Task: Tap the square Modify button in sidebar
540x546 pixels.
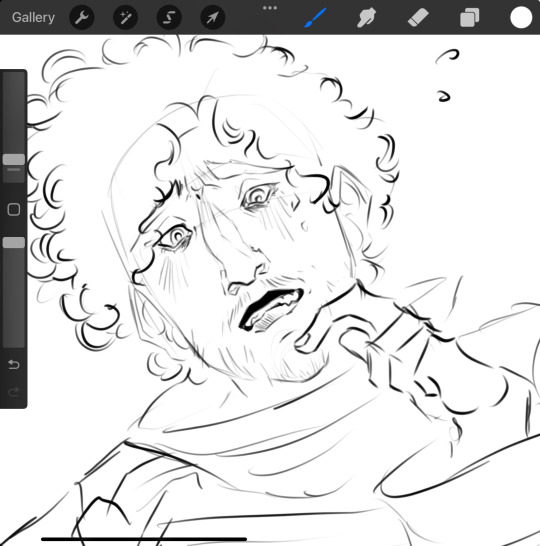Action: (x=14, y=210)
